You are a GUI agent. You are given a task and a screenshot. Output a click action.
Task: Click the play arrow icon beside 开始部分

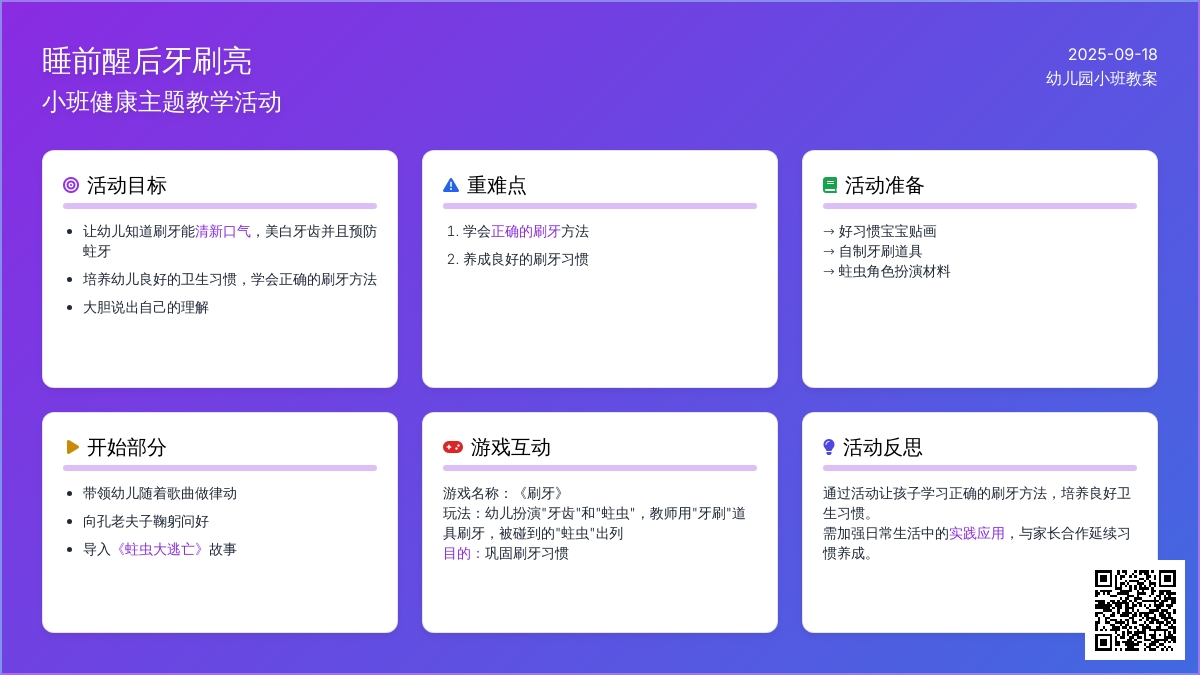tap(72, 447)
